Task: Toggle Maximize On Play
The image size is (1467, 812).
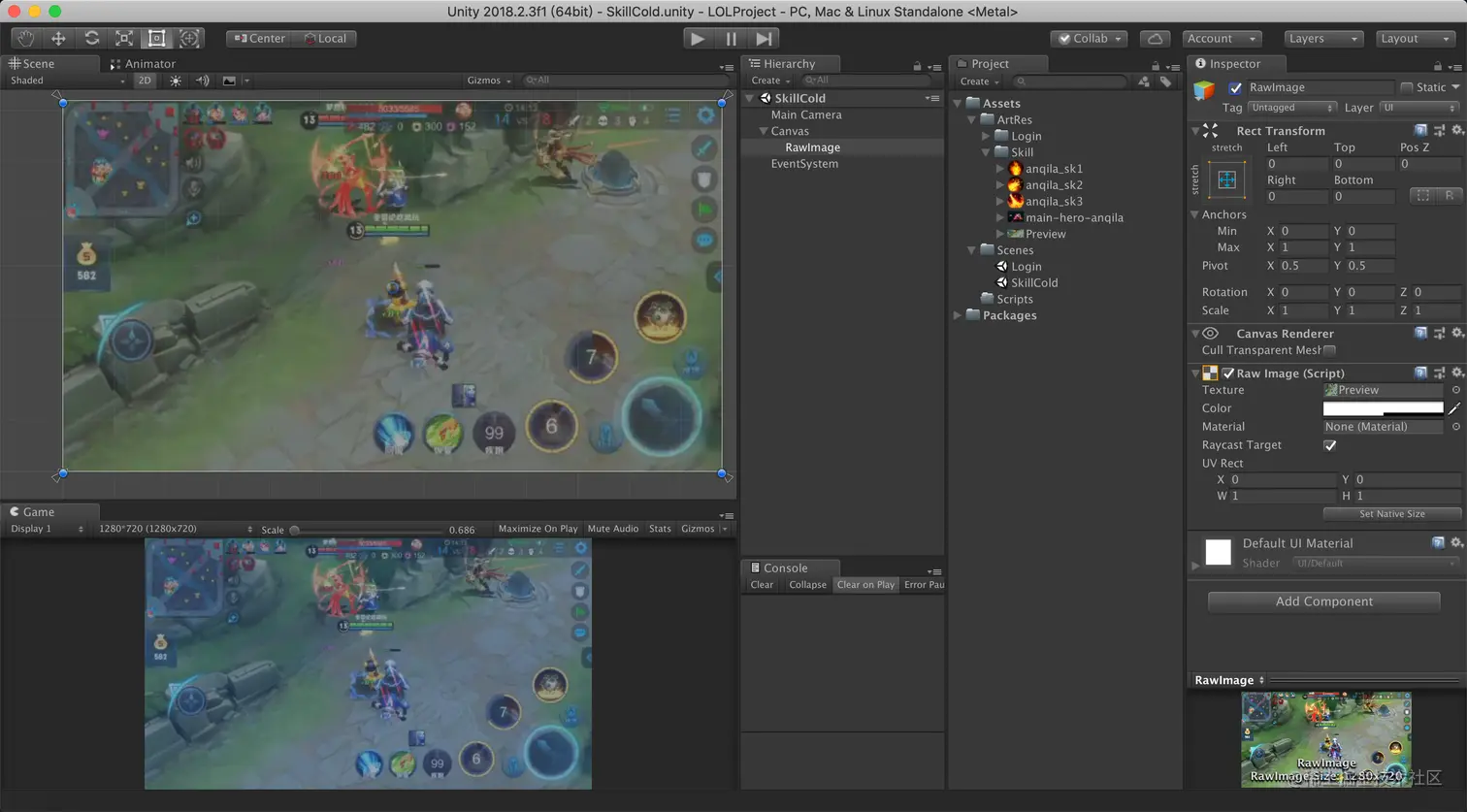Action: (x=538, y=529)
